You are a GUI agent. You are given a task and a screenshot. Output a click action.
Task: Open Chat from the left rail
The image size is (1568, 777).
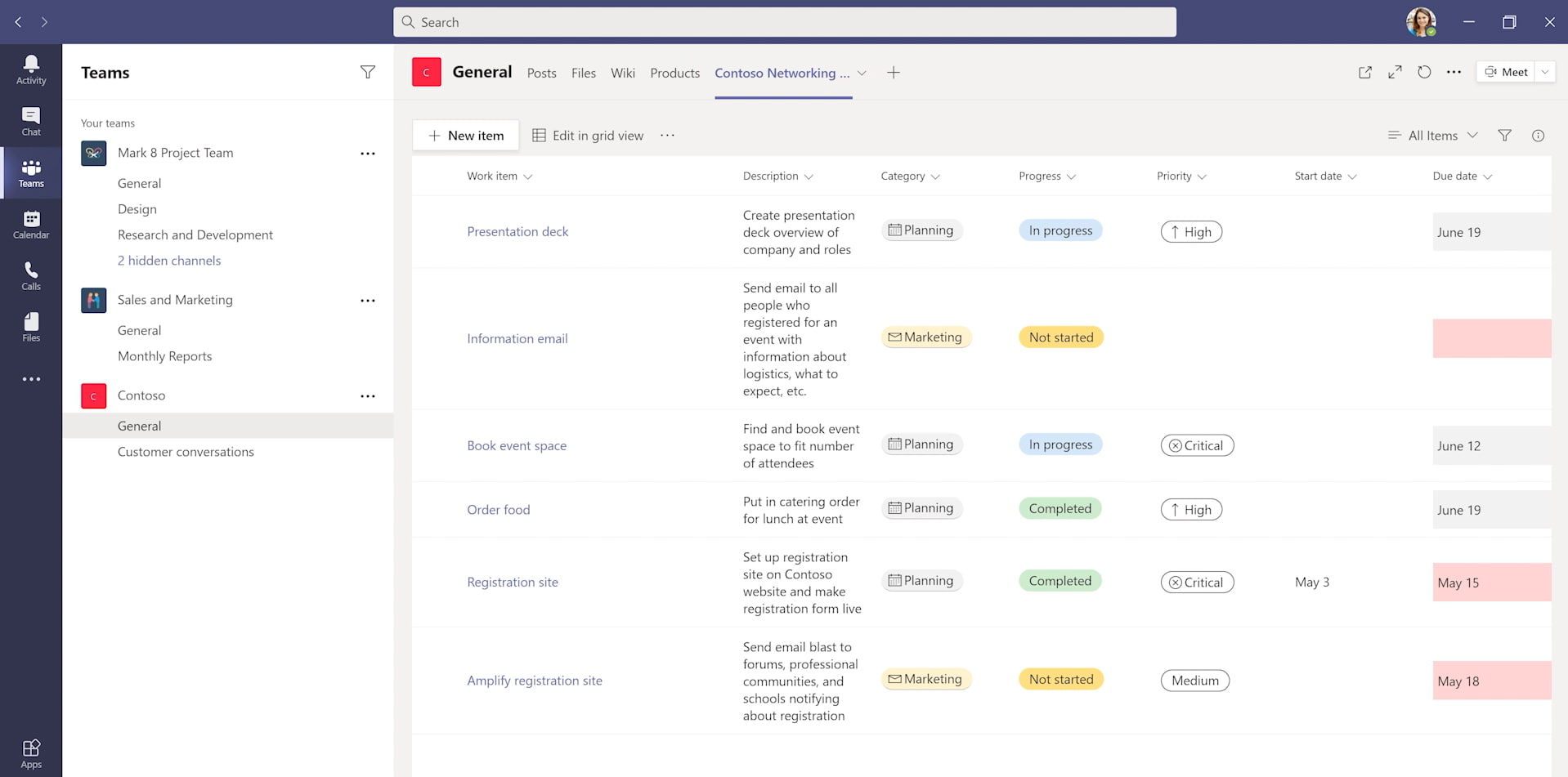pyautogui.click(x=31, y=121)
